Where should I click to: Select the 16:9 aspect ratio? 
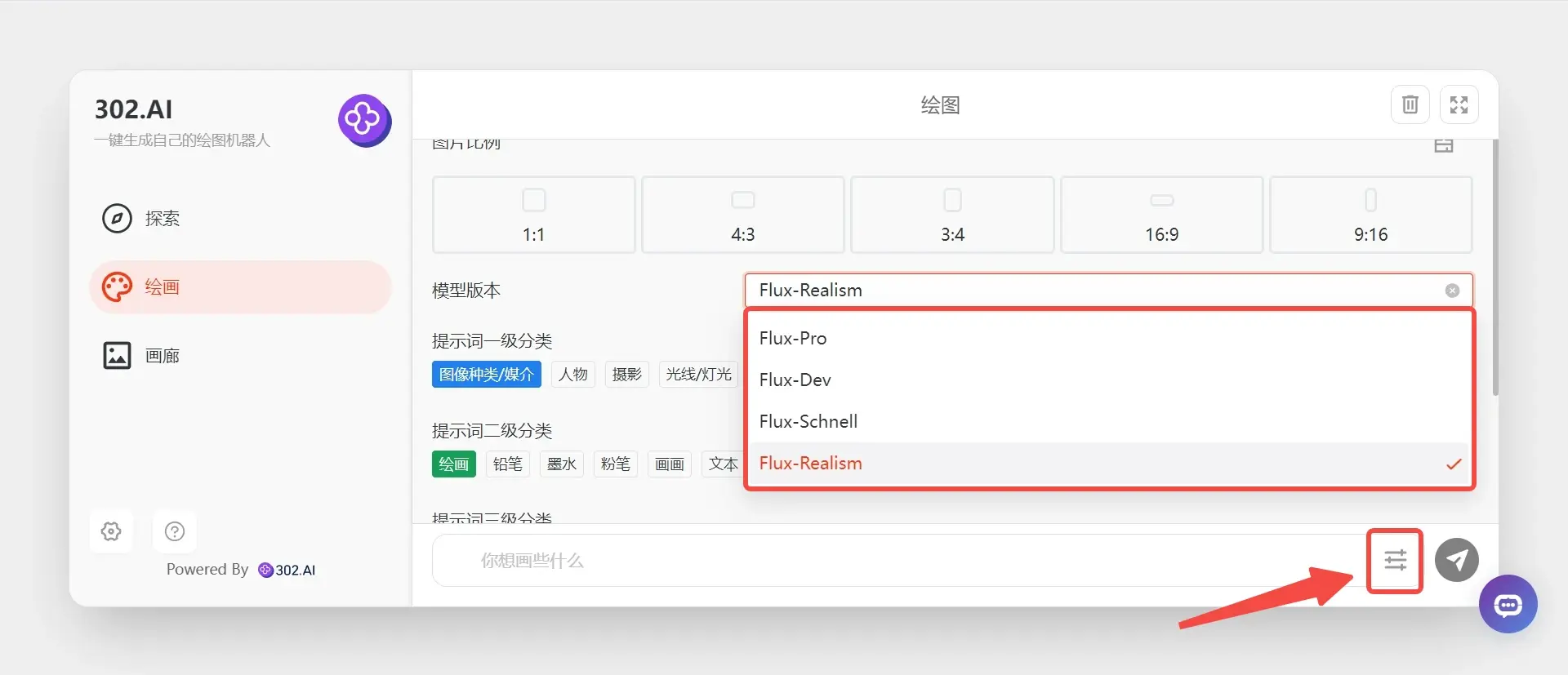pos(1162,215)
